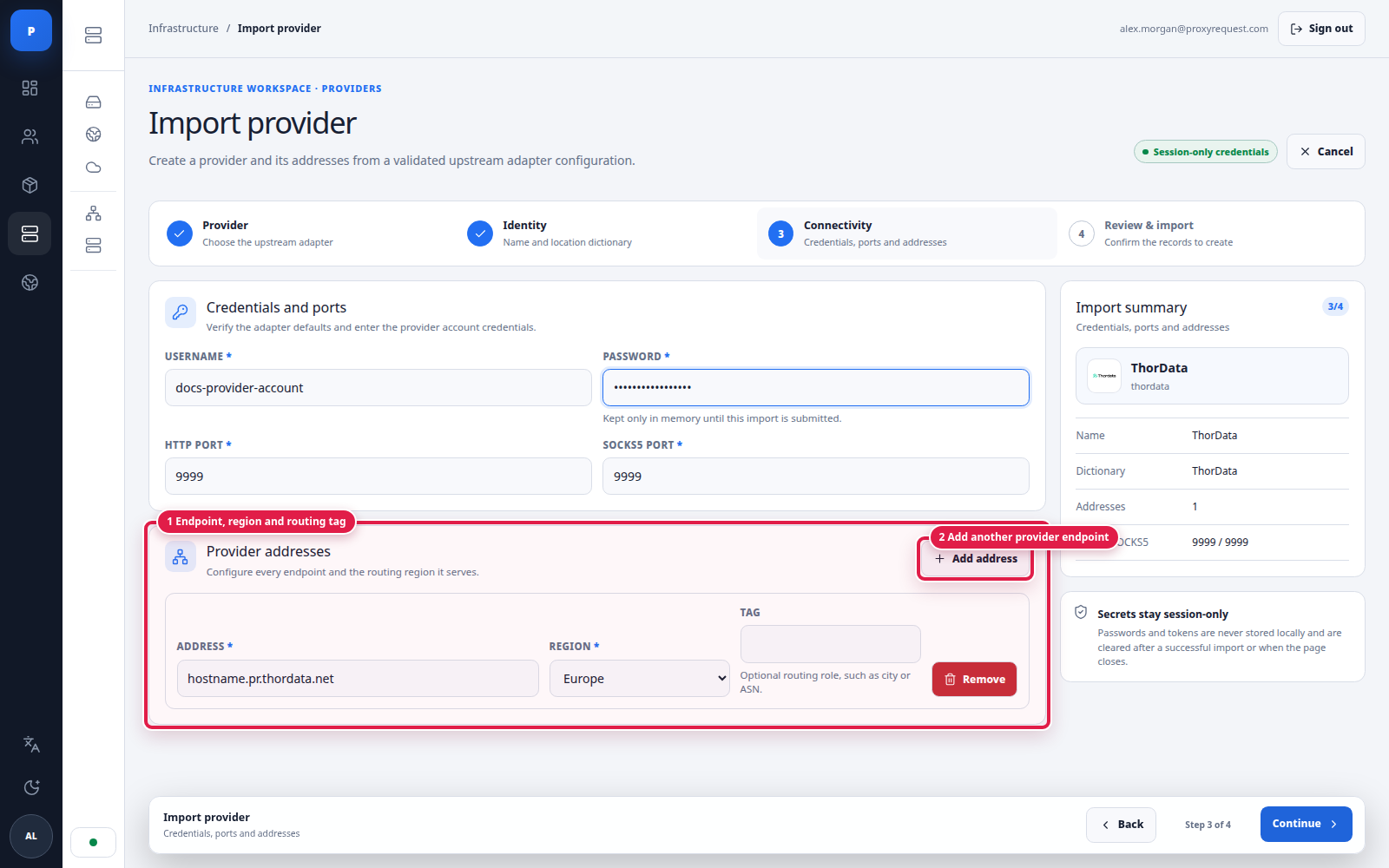This screenshot has width=1389, height=868.
Task: Select the Connectivity step
Action: pyautogui.click(x=907, y=233)
